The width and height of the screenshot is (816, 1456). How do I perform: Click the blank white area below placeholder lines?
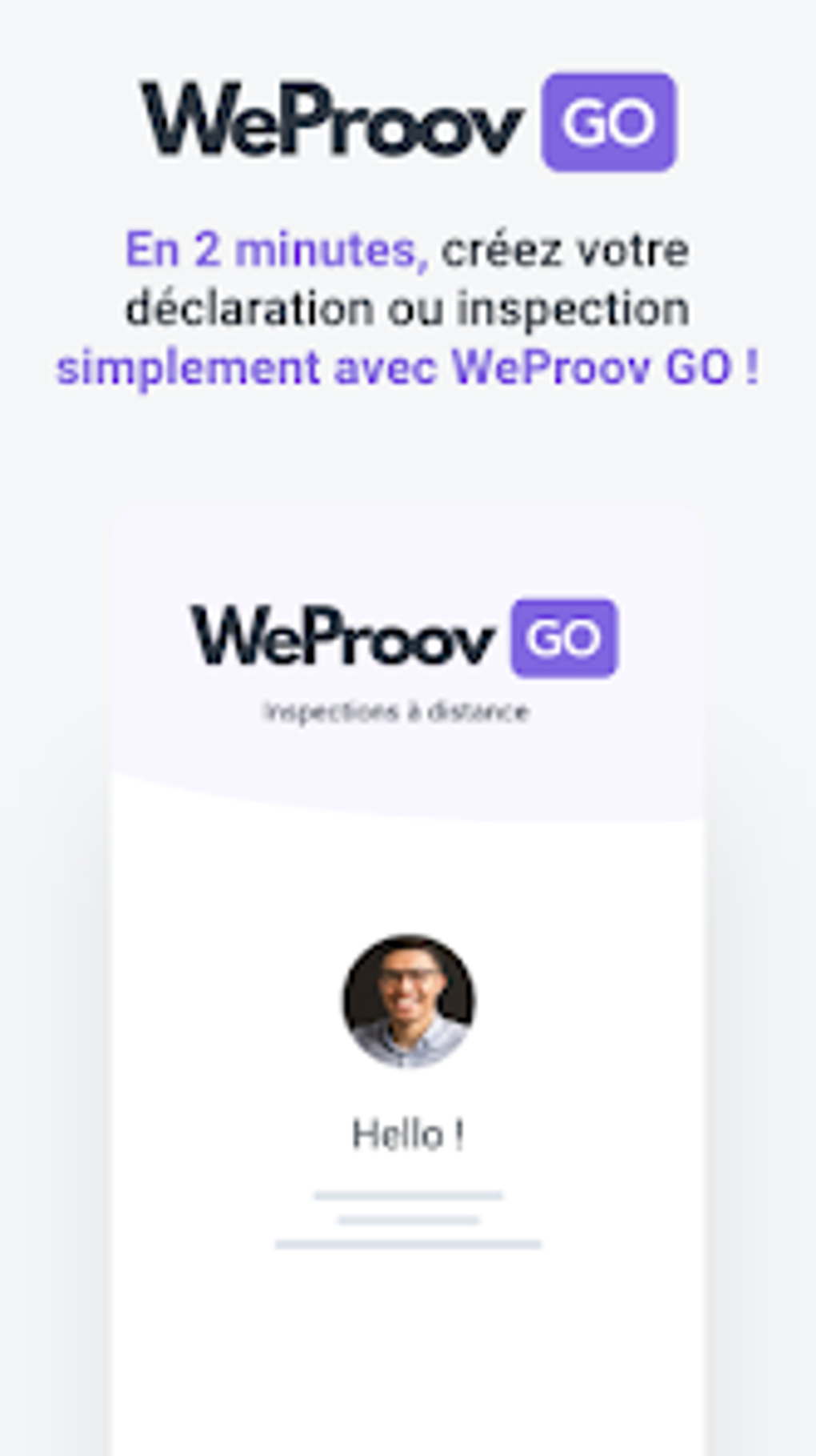click(x=408, y=1353)
